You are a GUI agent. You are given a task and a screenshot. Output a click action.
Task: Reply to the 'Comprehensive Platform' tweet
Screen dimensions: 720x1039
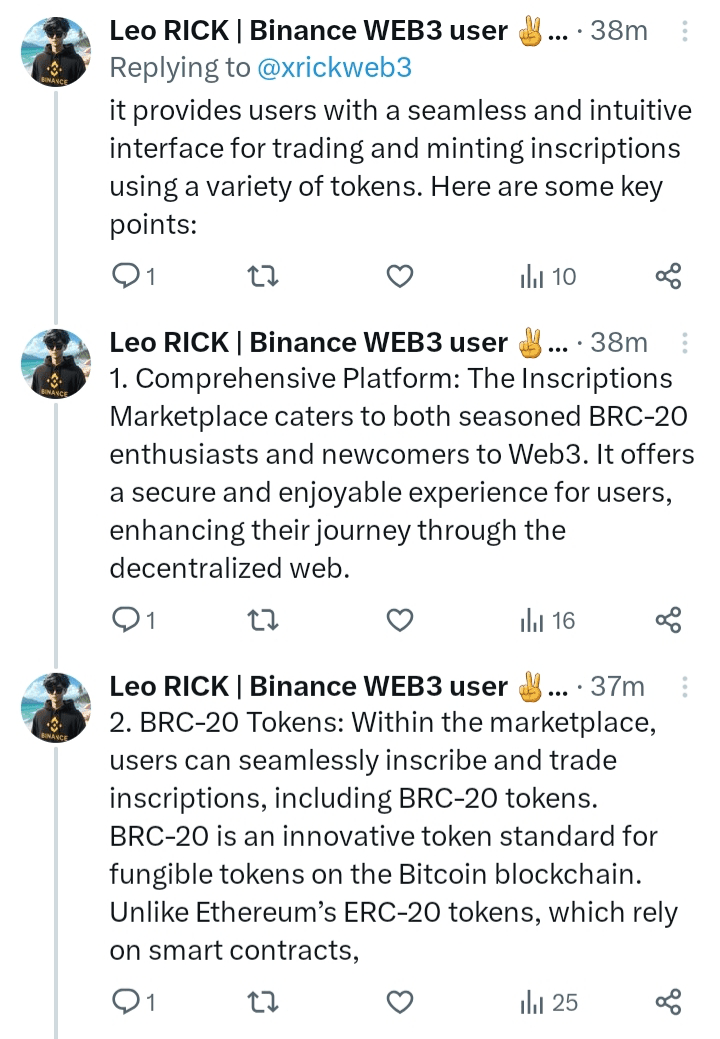tap(125, 620)
